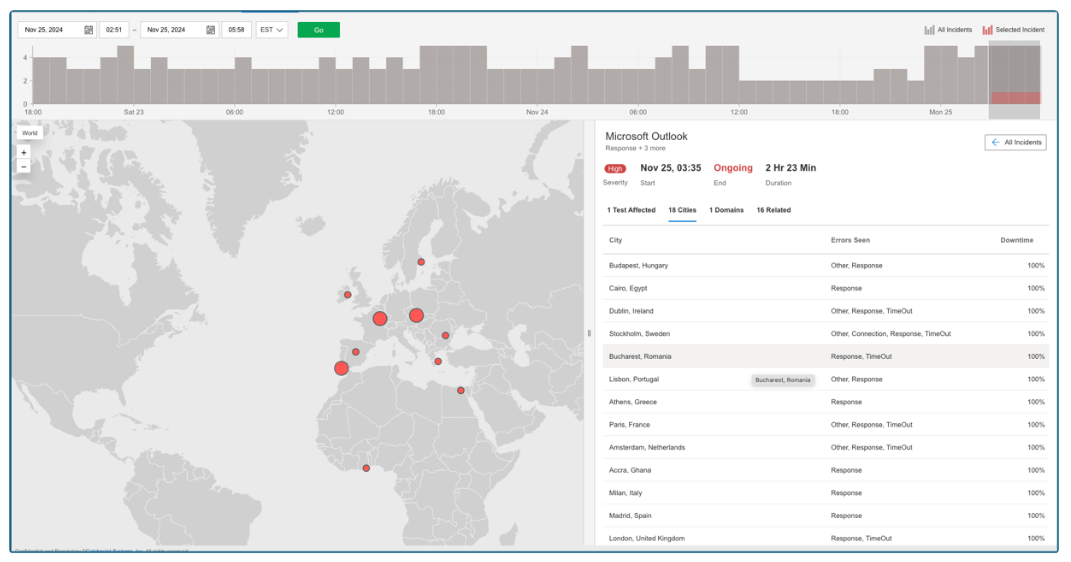Select the London, United Kingdom row
The image size is (1071, 562).
pyautogui.click(x=826, y=538)
